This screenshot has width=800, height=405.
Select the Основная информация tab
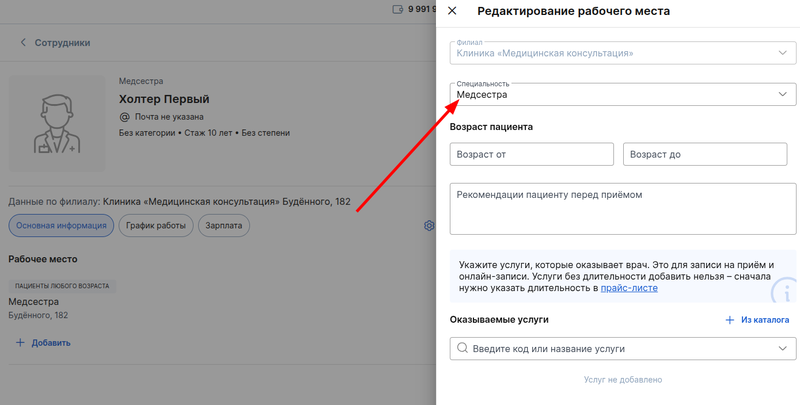pos(61,225)
